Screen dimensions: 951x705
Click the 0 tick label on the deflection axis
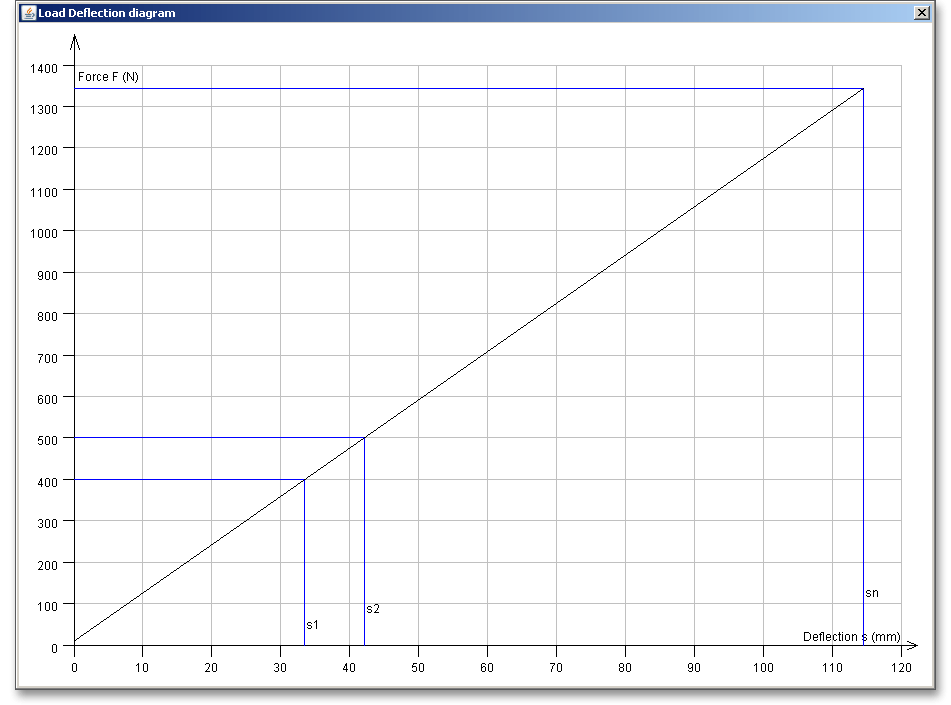[74, 666]
